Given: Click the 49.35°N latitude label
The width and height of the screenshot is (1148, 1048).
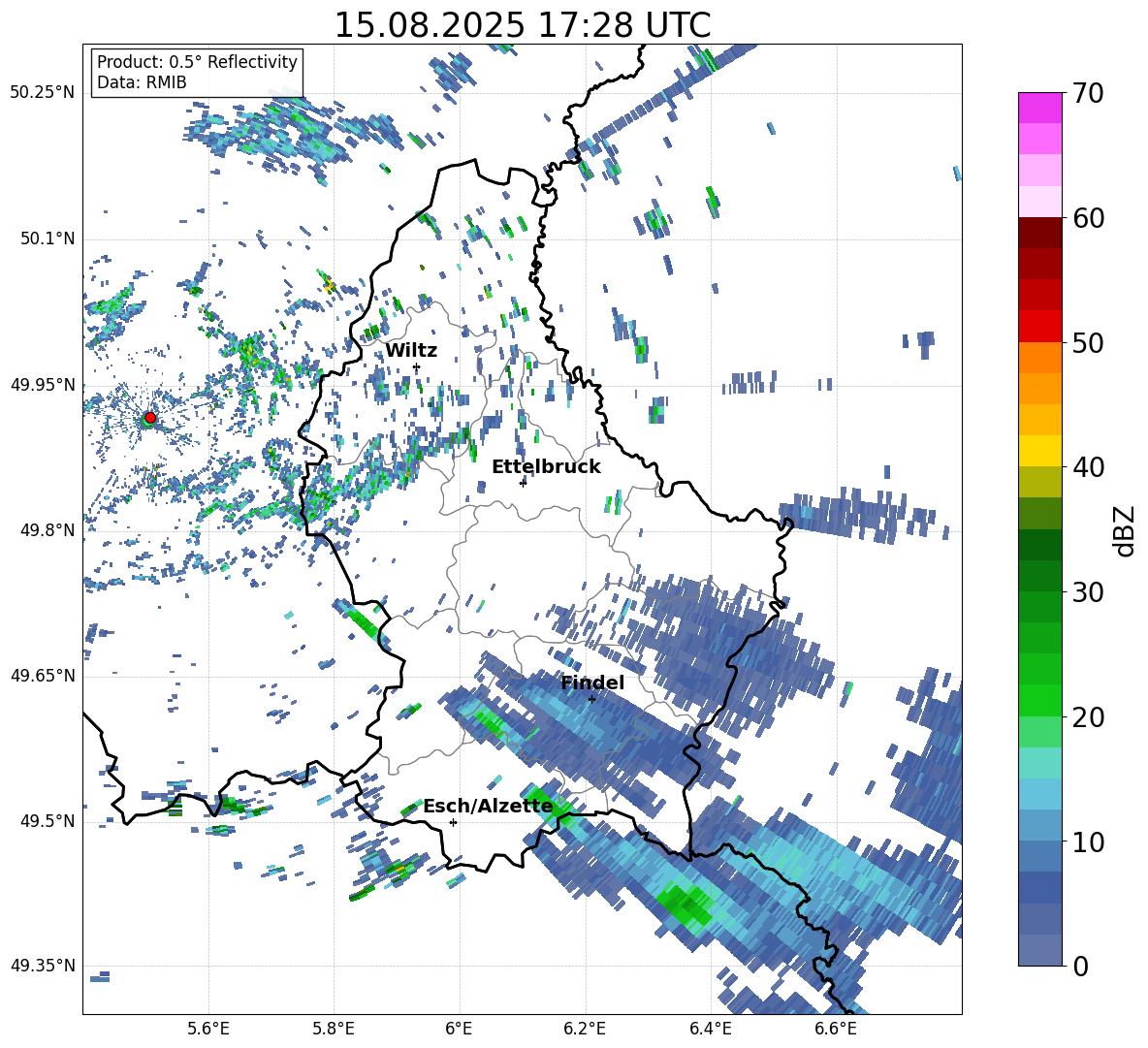Looking at the screenshot, I should coord(43,966).
